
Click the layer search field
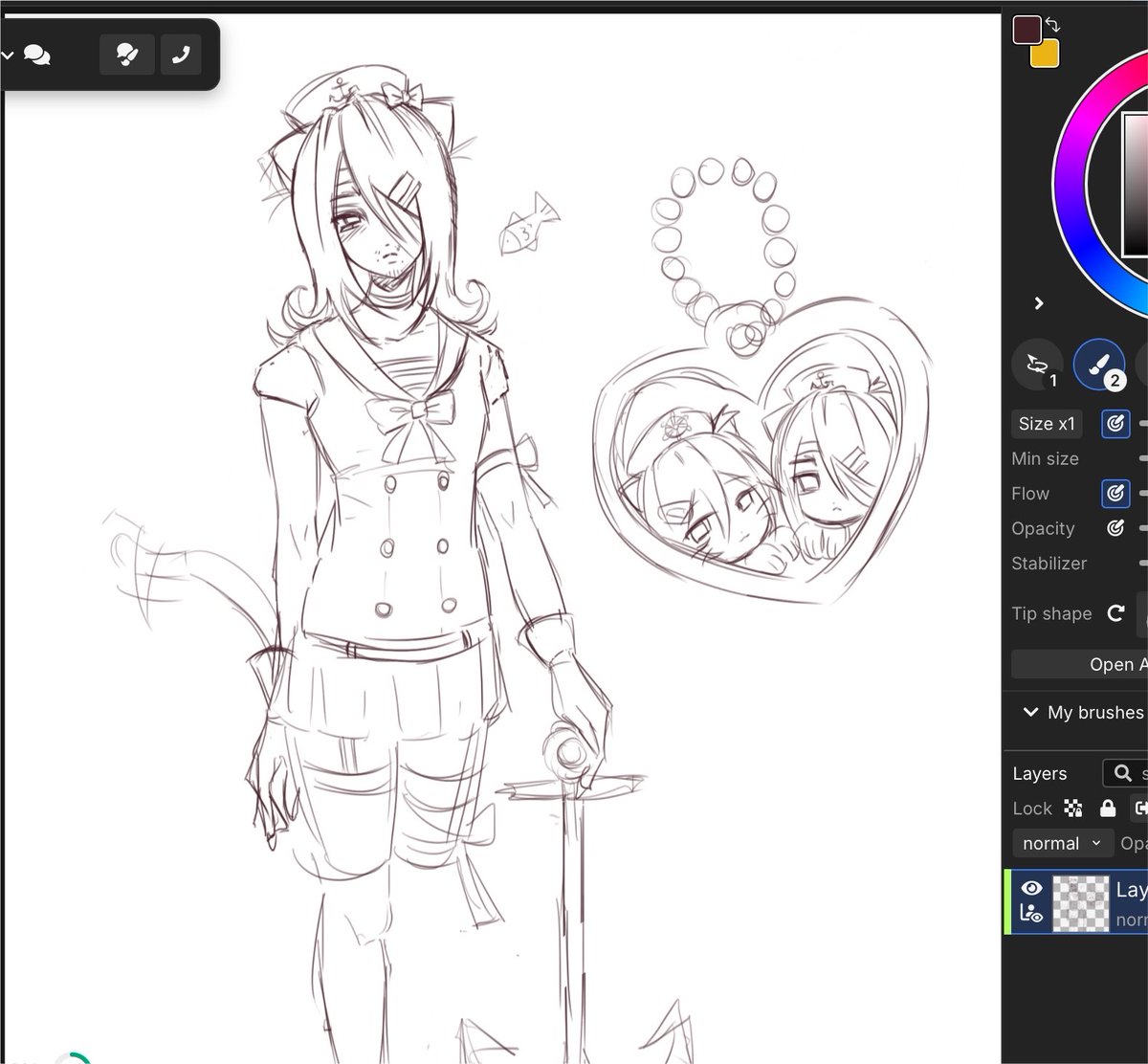pos(1125,773)
